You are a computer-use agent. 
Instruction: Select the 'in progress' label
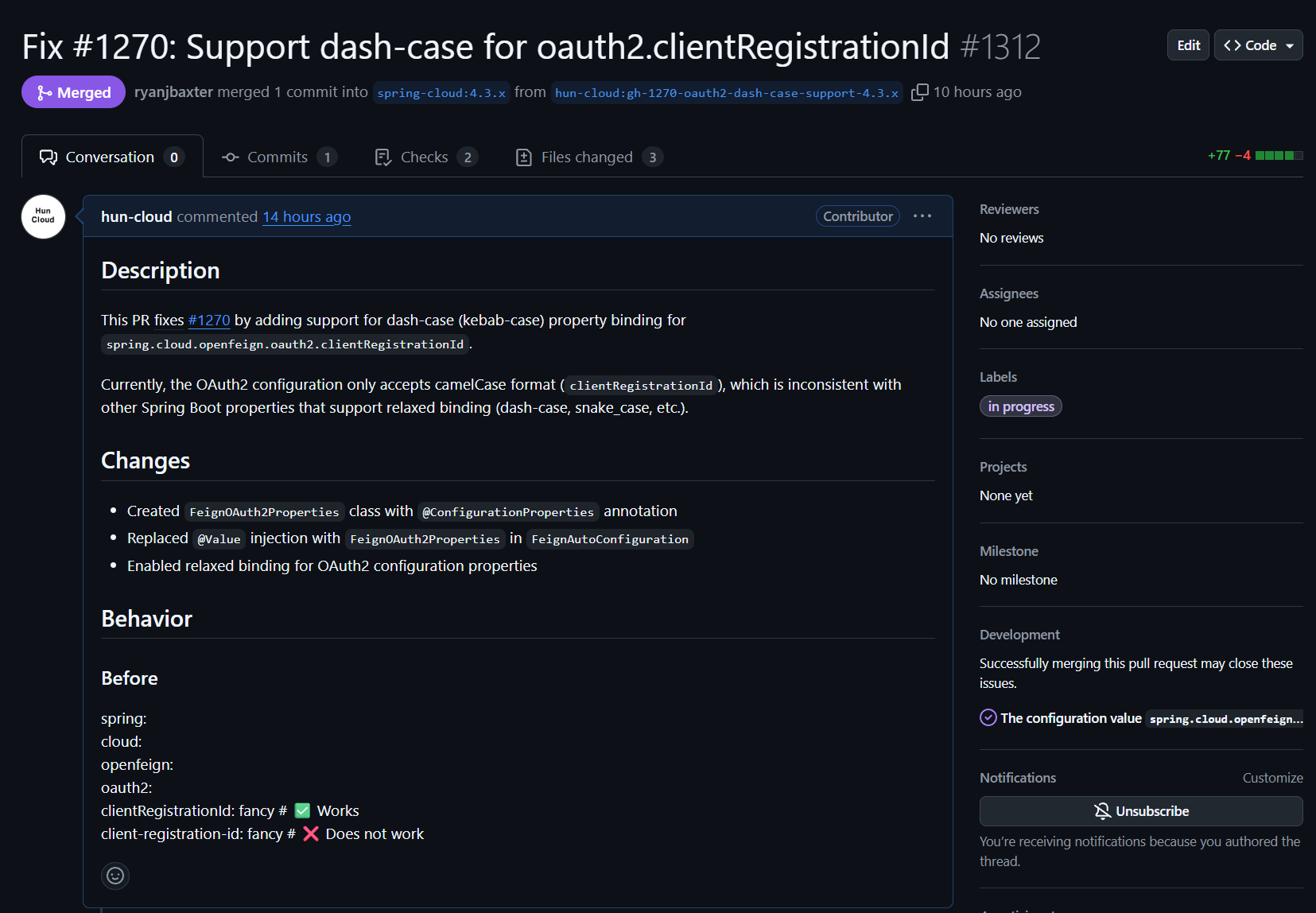(x=1021, y=406)
